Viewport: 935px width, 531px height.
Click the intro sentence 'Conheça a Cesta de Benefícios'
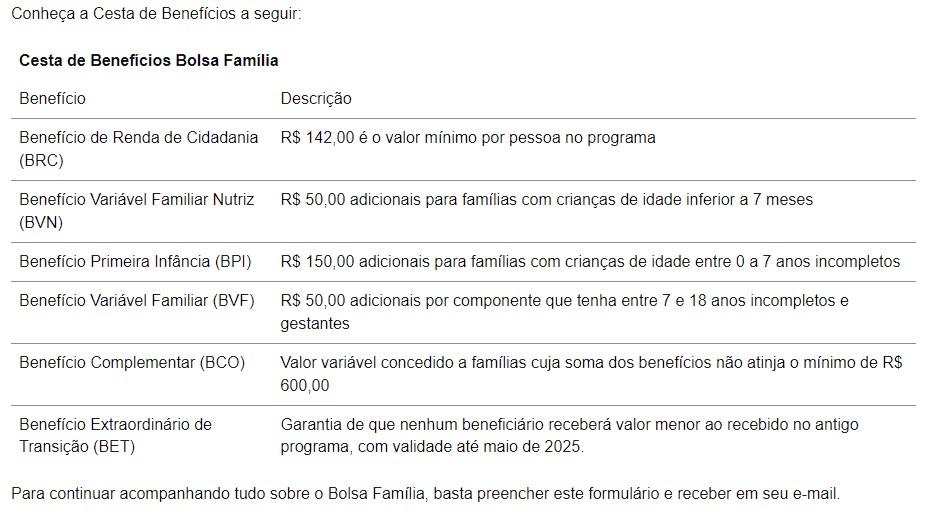coord(155,15)
